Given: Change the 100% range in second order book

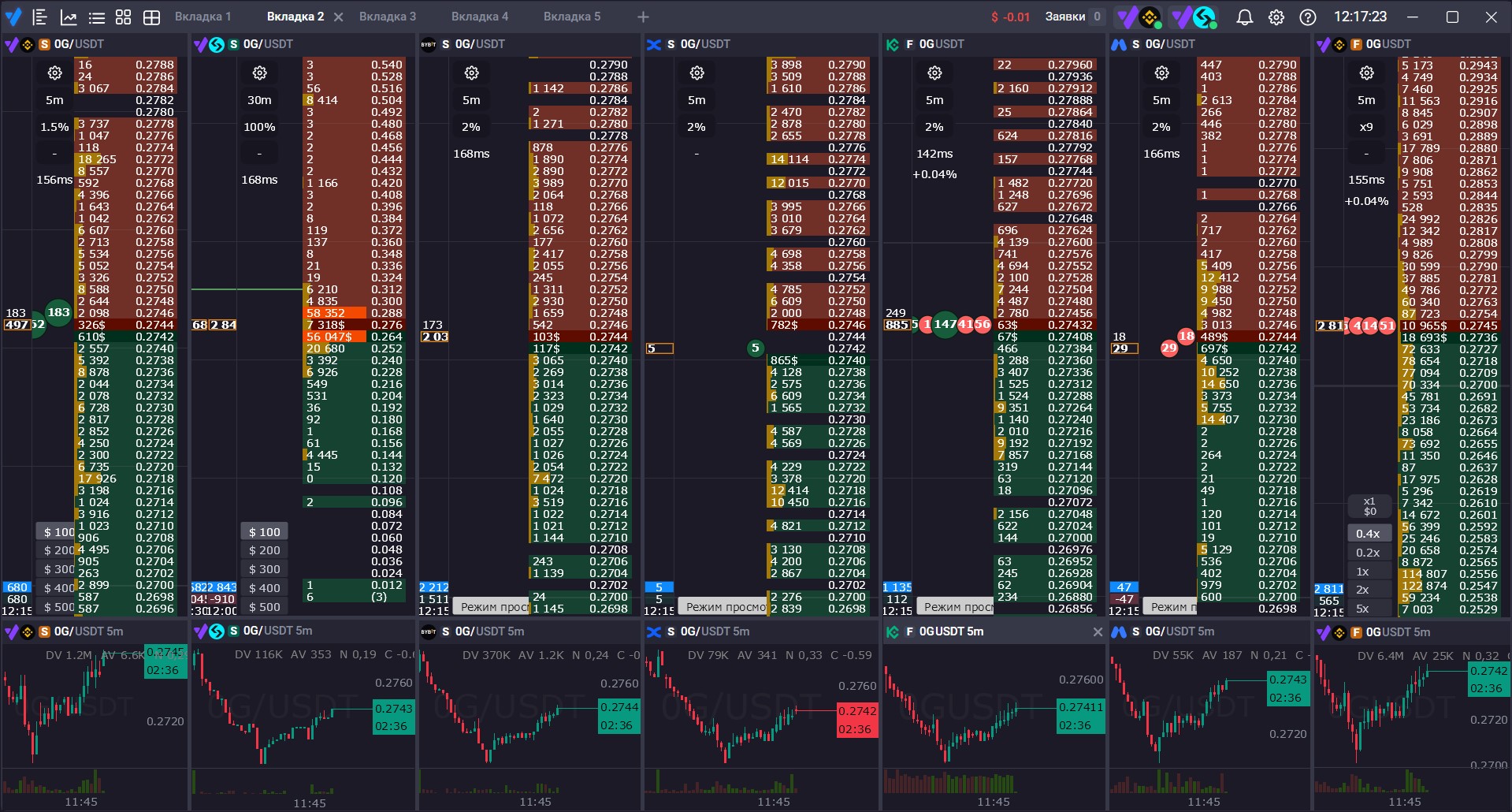Looking at the screenshot, I should [x=259, y=127].
